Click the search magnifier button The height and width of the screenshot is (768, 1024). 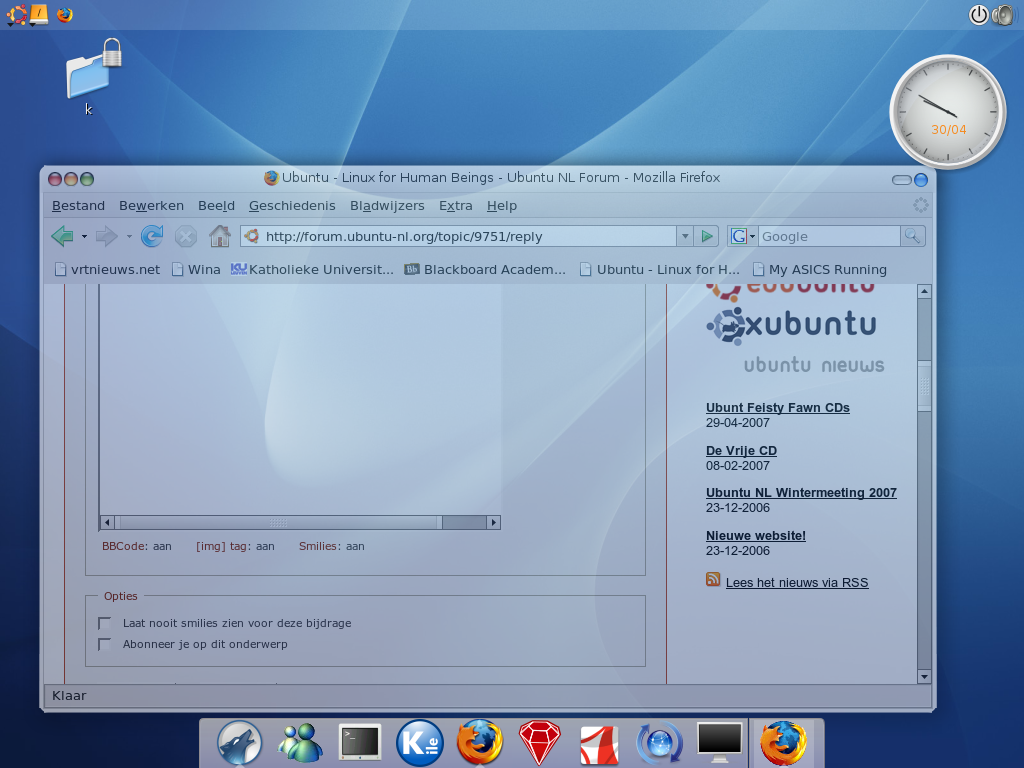912,236
